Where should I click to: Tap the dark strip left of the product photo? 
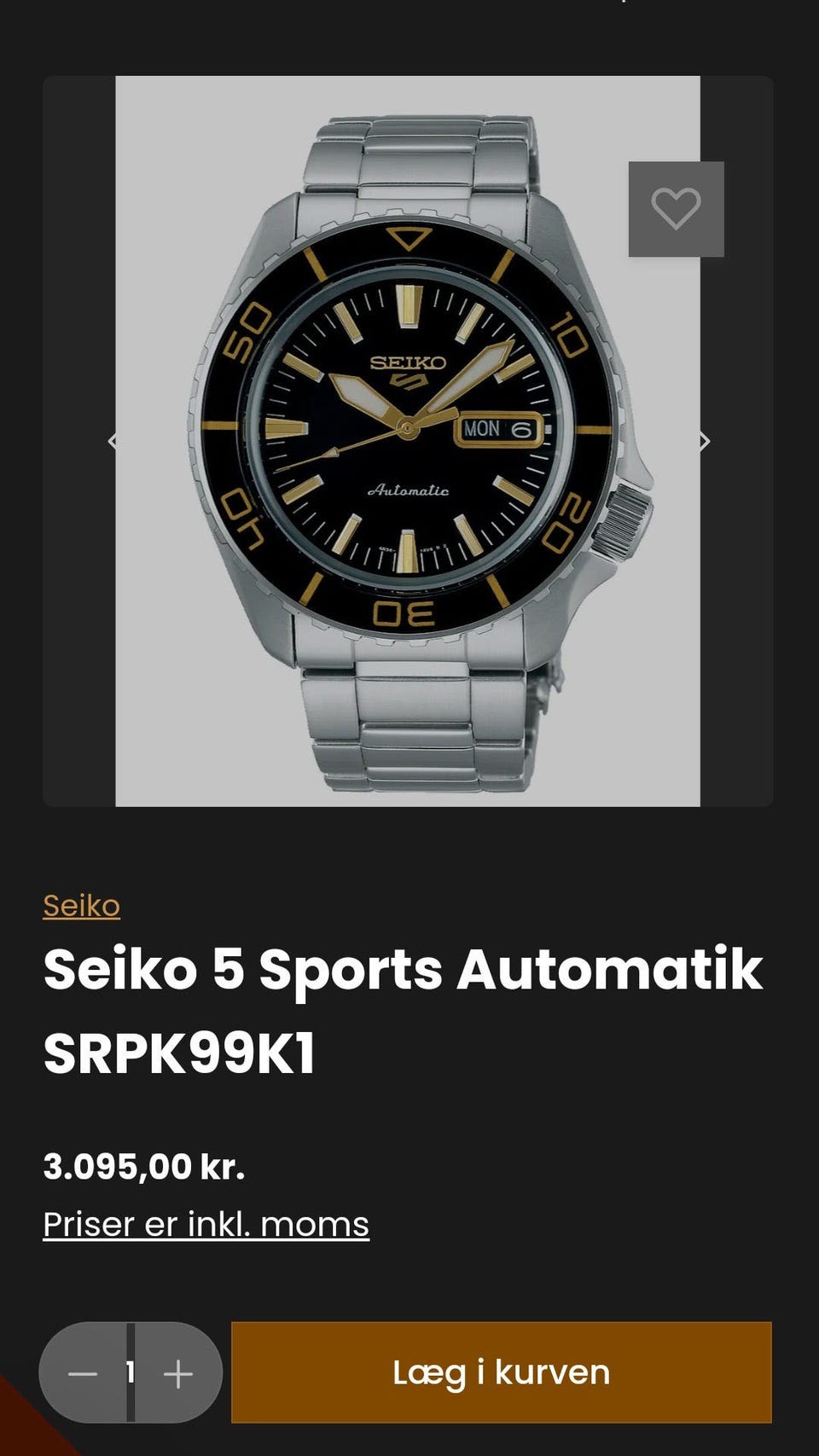[x=79, y=441]
